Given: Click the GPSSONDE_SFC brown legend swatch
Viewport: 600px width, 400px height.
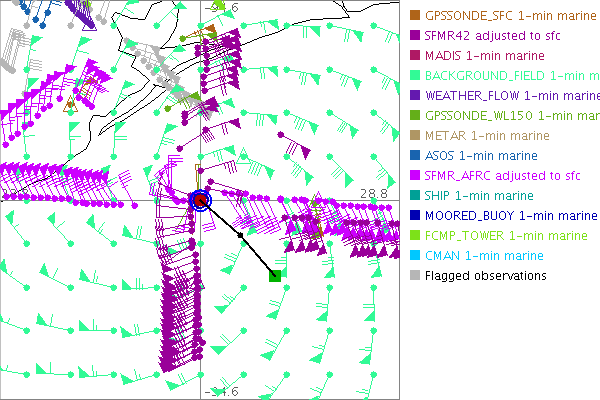Looking at the screenshot, I should 415,16.
